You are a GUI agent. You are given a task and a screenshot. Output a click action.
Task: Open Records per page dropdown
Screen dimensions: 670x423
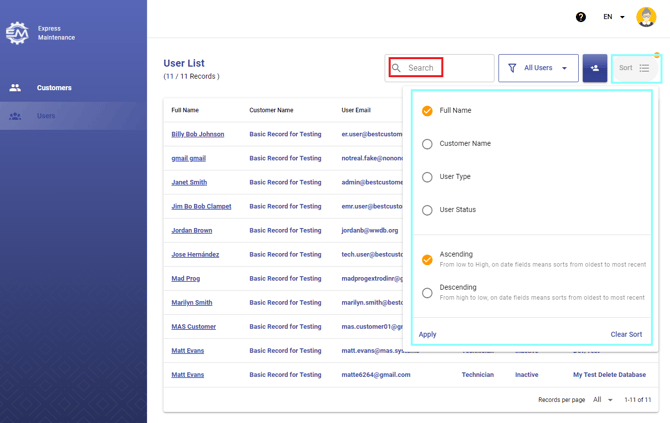coord(603,400)
